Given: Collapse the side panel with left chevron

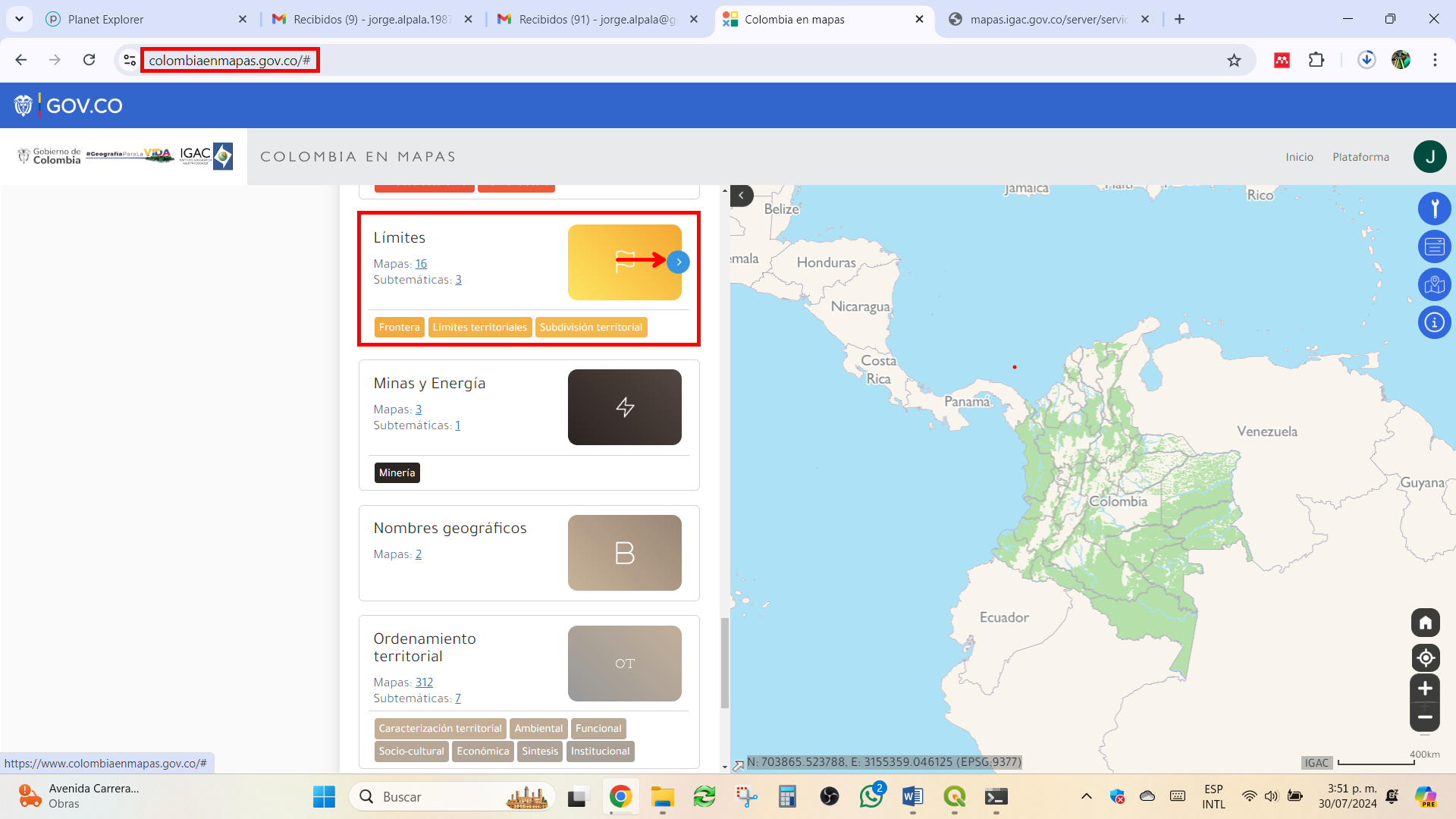Looking at the screenshot, I should pos(742,196).
